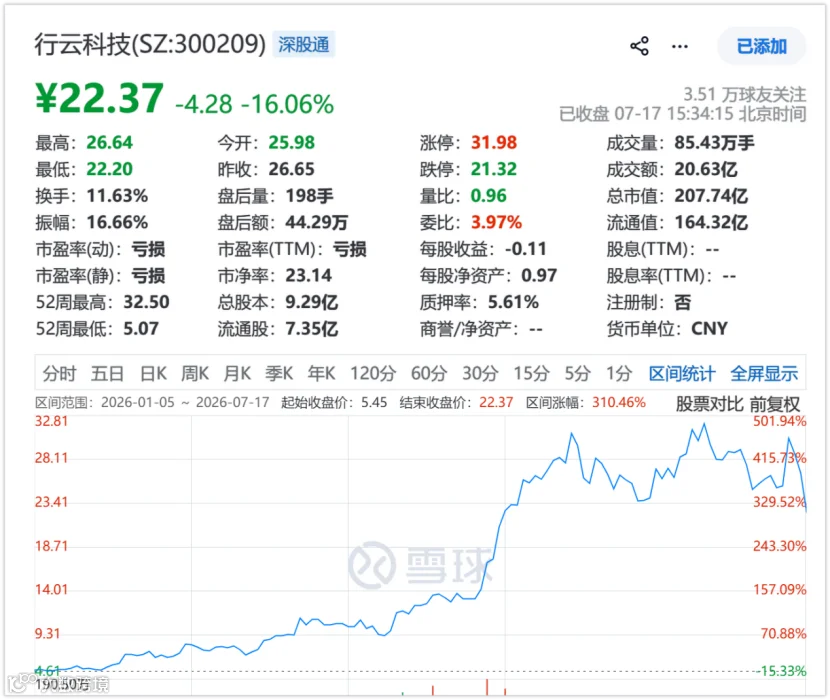This screenshot has width=830, height=700.
Task: Click the 跌停 value 21.32
Action: point(494,169)
